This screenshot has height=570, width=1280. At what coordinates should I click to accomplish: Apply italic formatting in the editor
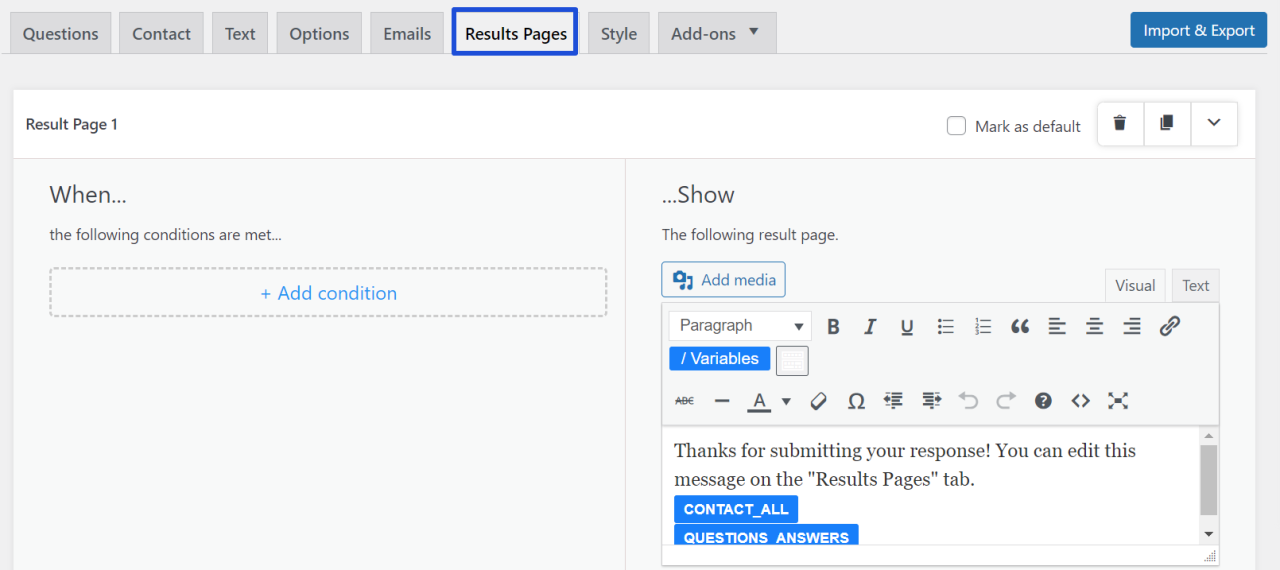coord(870,326)
